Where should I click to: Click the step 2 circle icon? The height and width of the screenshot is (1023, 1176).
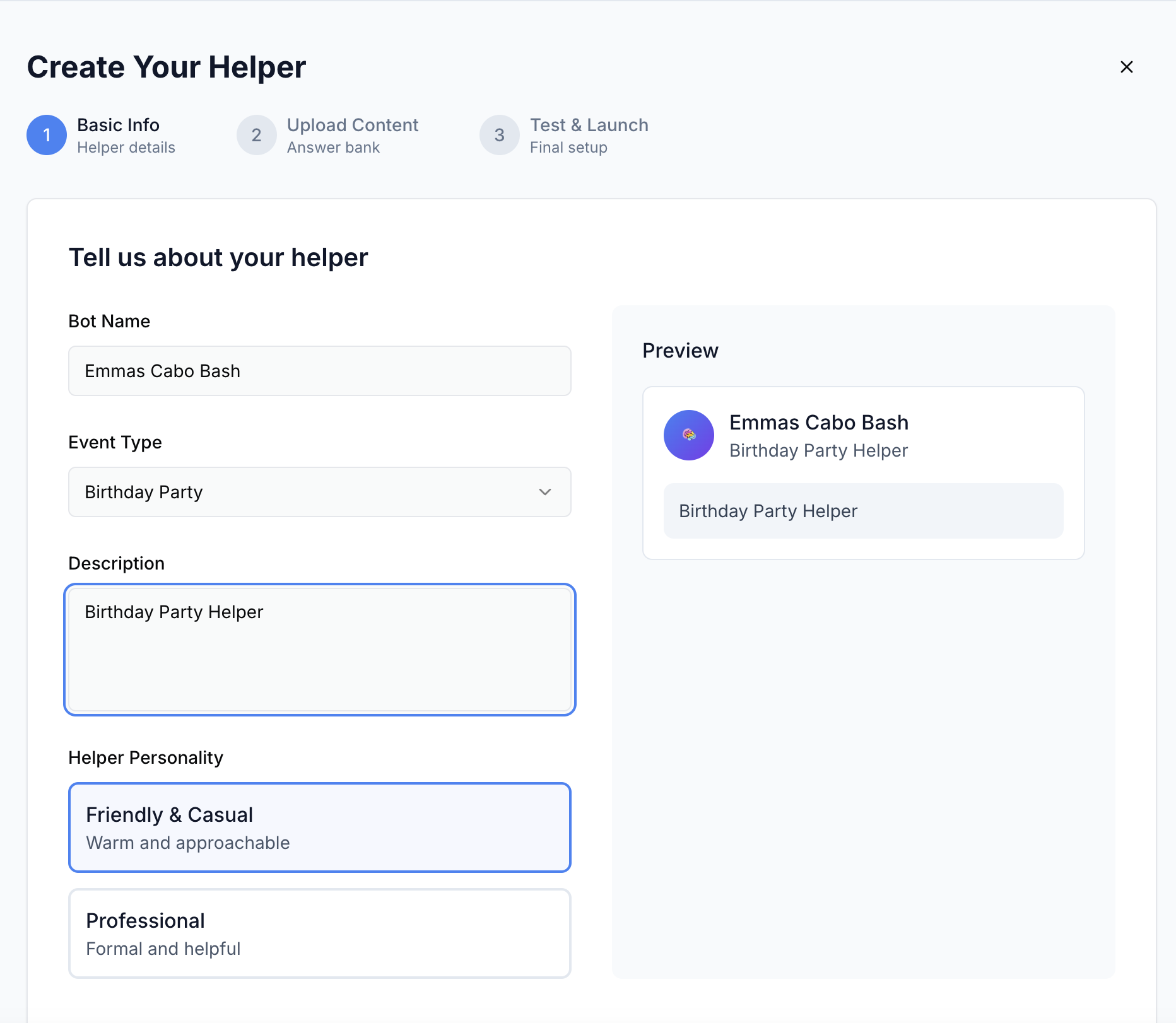point(257,135)
